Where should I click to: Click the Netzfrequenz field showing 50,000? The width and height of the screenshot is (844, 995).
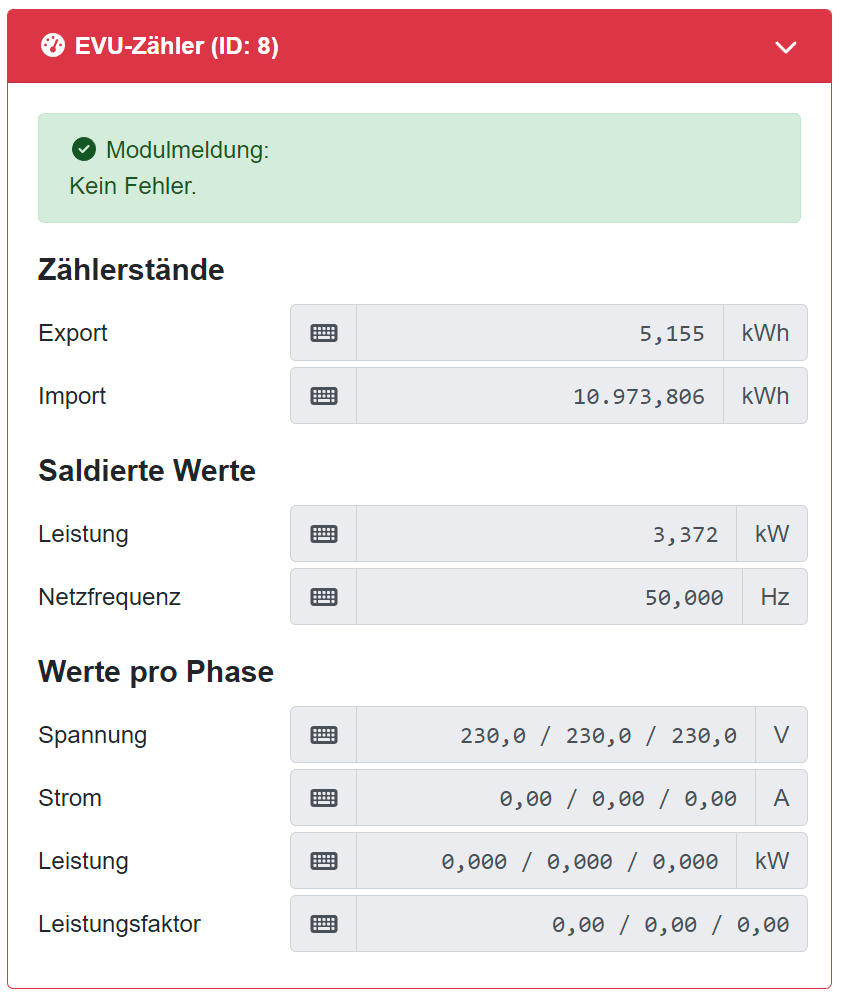click(x=549, y=597)
